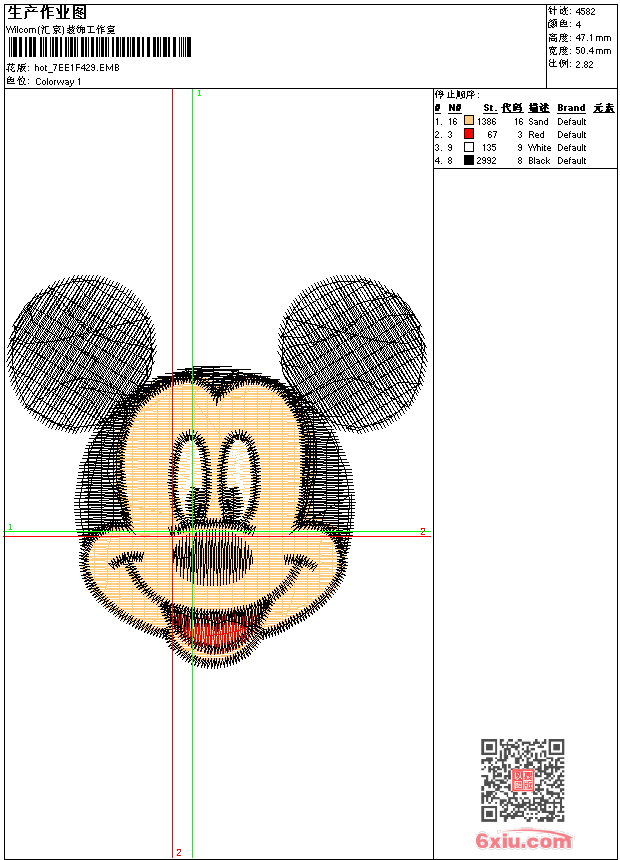Select the title '生产作业图'
Image resolution: width=620 pixels, height=860 pixels.
click(47, 12)
